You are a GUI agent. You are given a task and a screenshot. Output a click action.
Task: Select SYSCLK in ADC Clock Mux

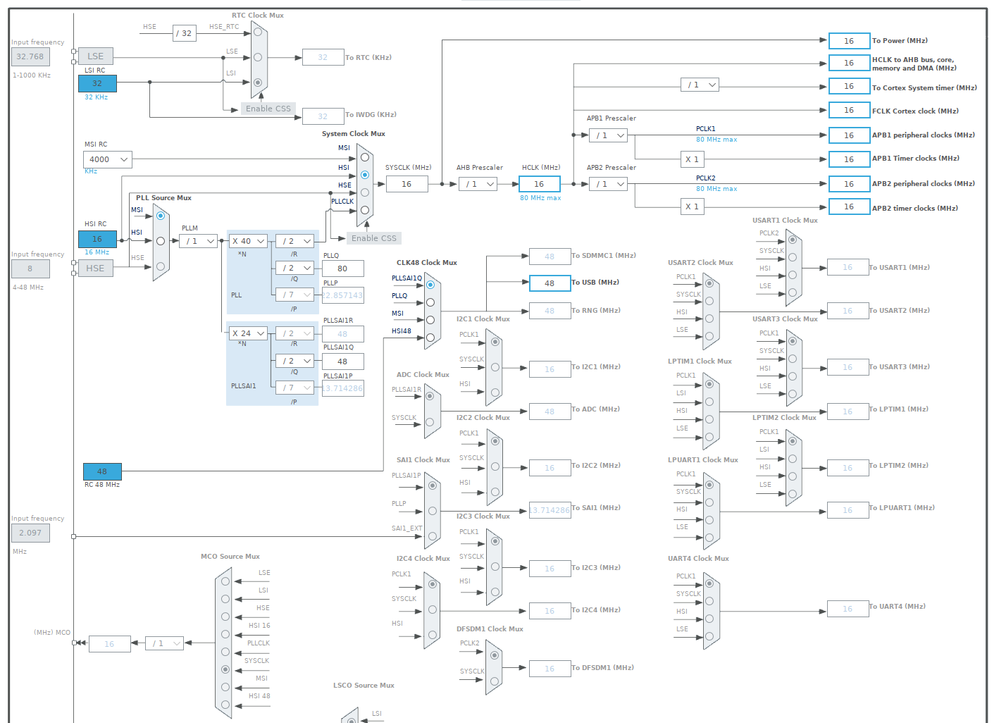[430, 422]
